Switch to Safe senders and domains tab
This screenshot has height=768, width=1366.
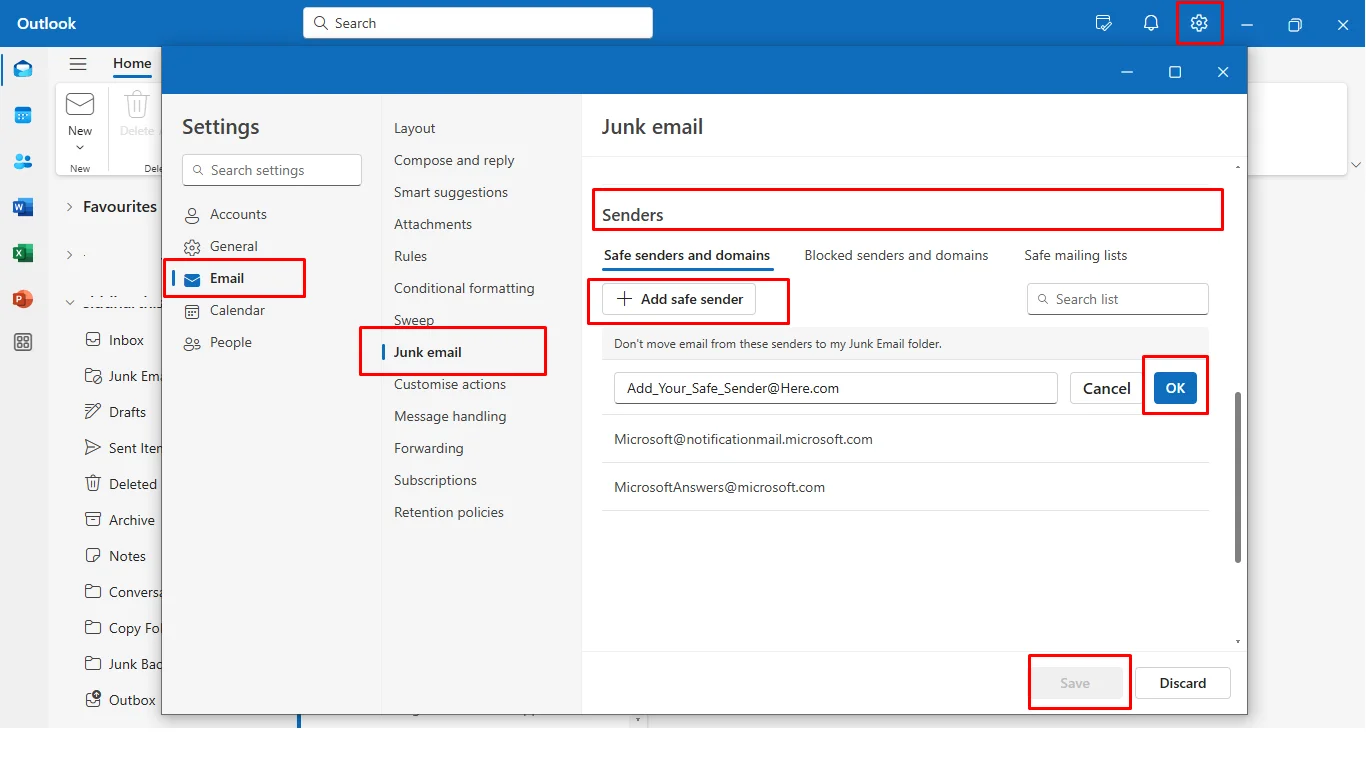687,255
